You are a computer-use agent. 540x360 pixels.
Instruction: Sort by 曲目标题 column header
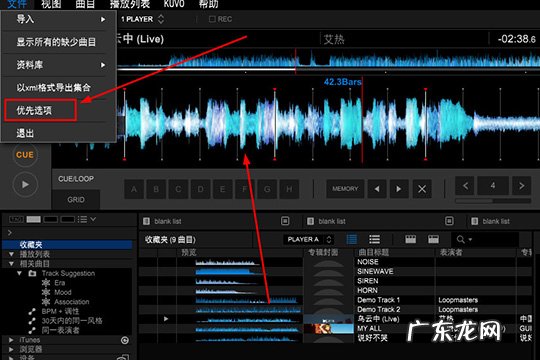pos(373,253)
